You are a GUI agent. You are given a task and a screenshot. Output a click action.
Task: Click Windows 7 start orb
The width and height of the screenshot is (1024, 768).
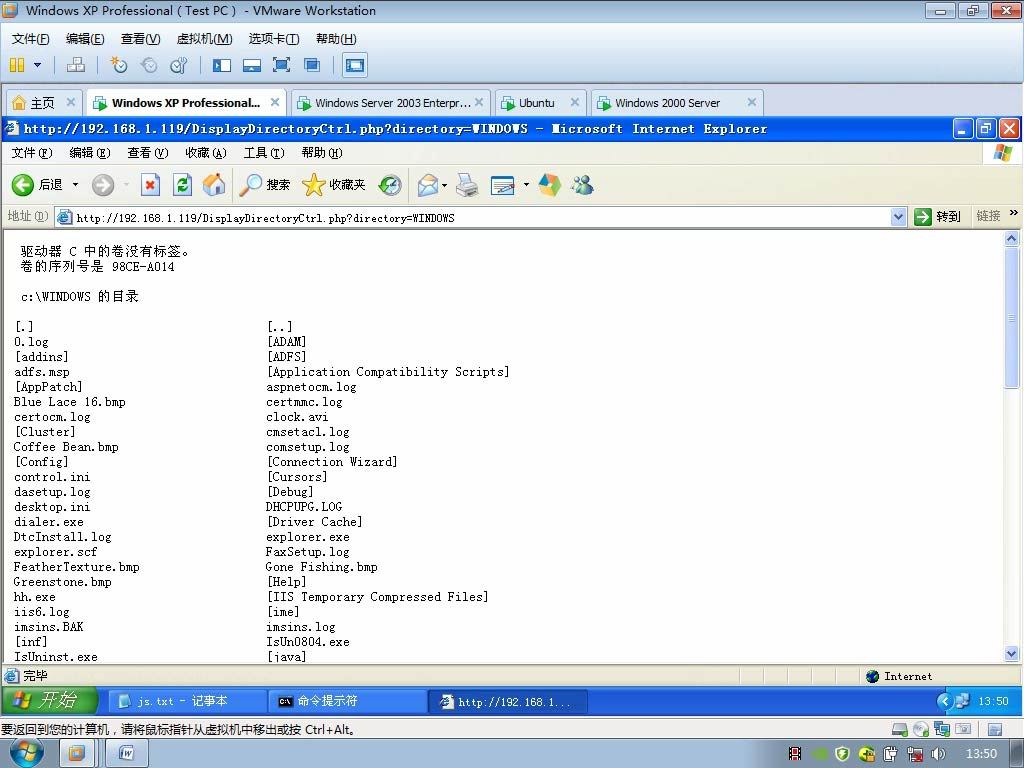pos(27,753)
